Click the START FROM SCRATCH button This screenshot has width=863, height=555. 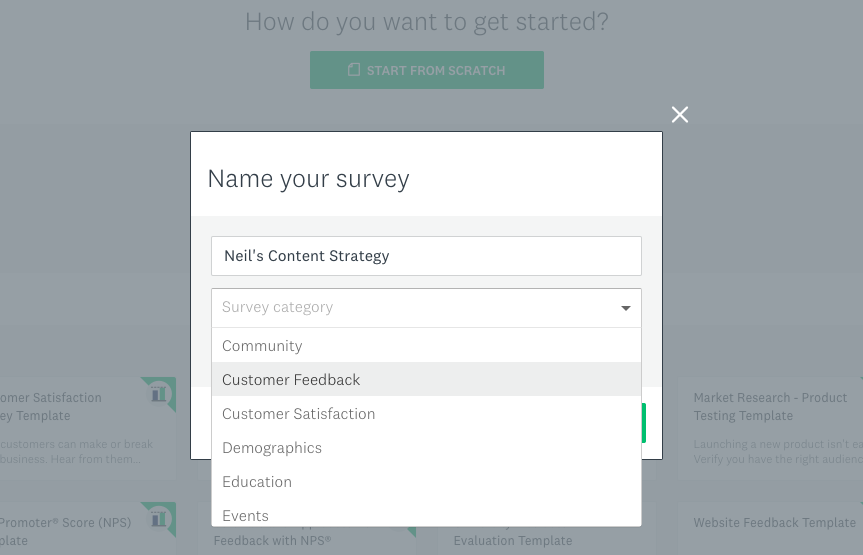[427, 70]
